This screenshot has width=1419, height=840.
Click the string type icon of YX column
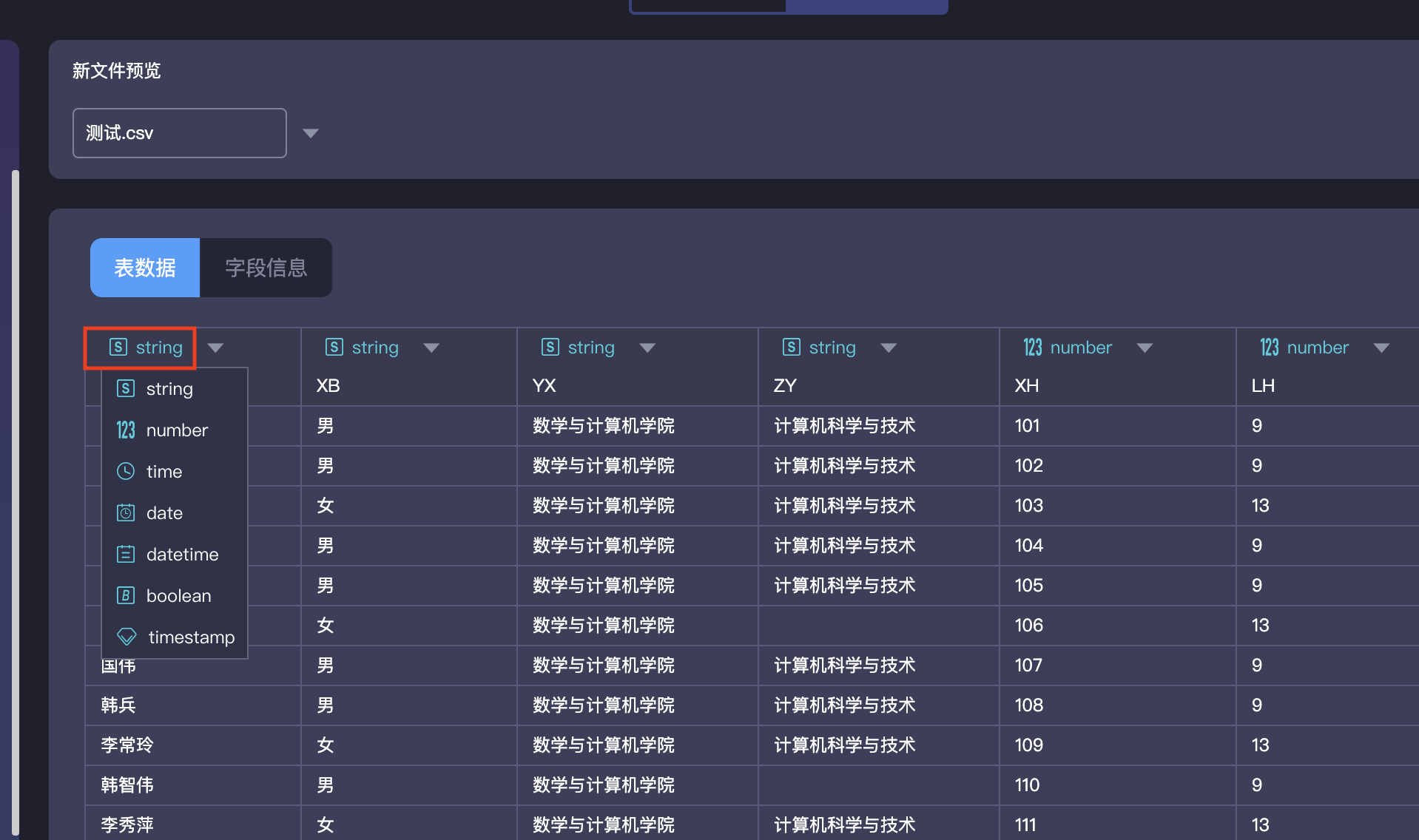point(550,347)
